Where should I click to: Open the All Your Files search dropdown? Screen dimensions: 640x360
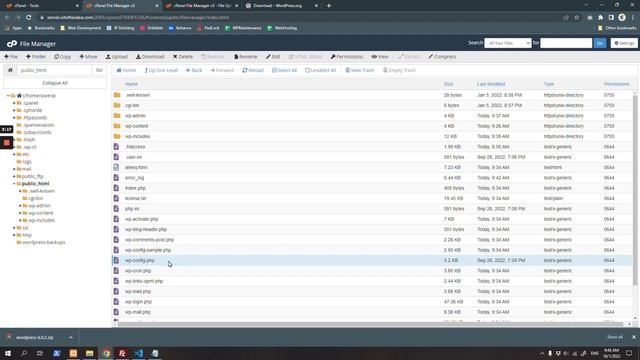click(508, 43)
